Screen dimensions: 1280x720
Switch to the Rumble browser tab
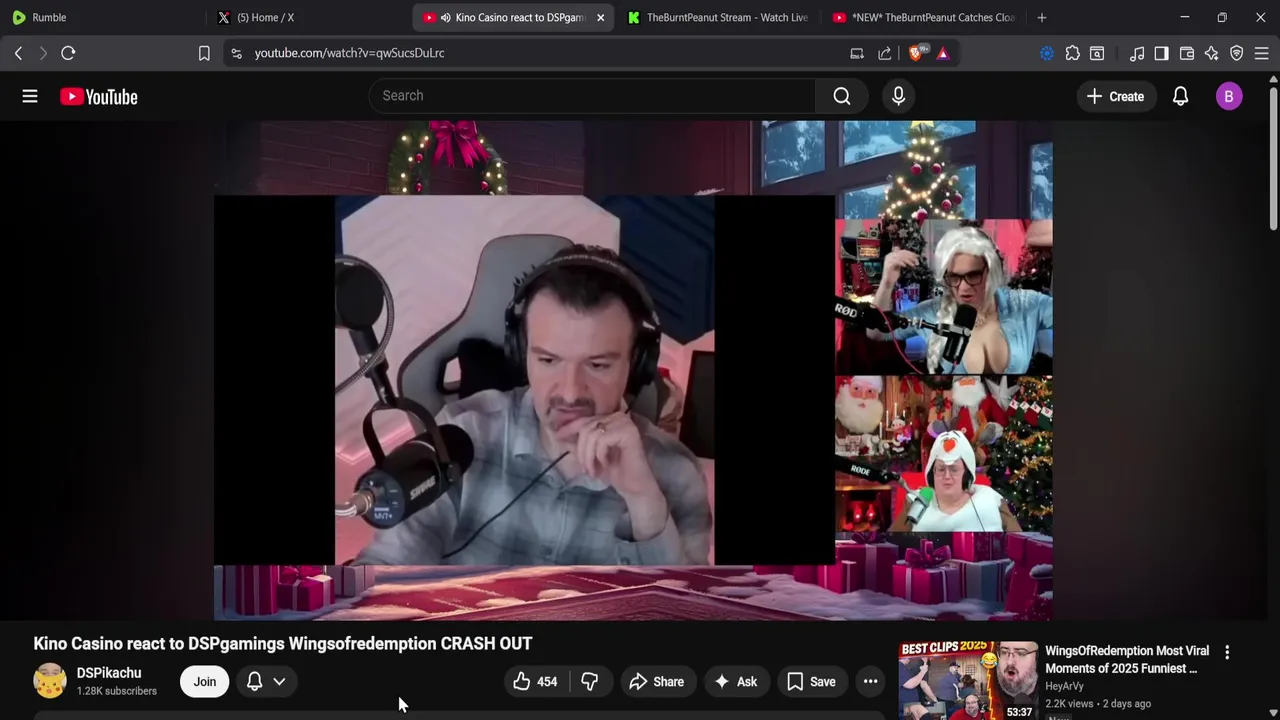click(x=102, y=17)
